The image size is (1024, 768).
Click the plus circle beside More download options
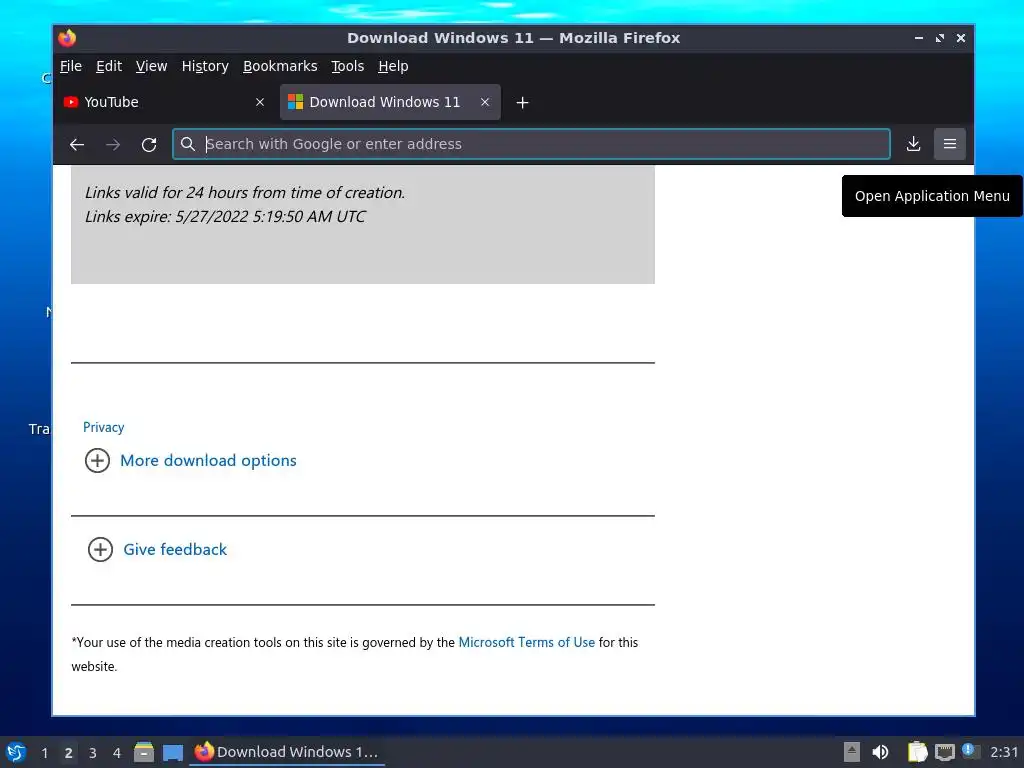click(97, 460)
